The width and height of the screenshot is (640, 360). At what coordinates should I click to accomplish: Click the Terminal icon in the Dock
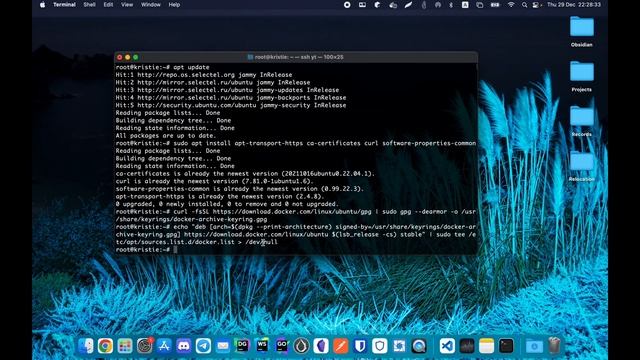coord(506,346)
